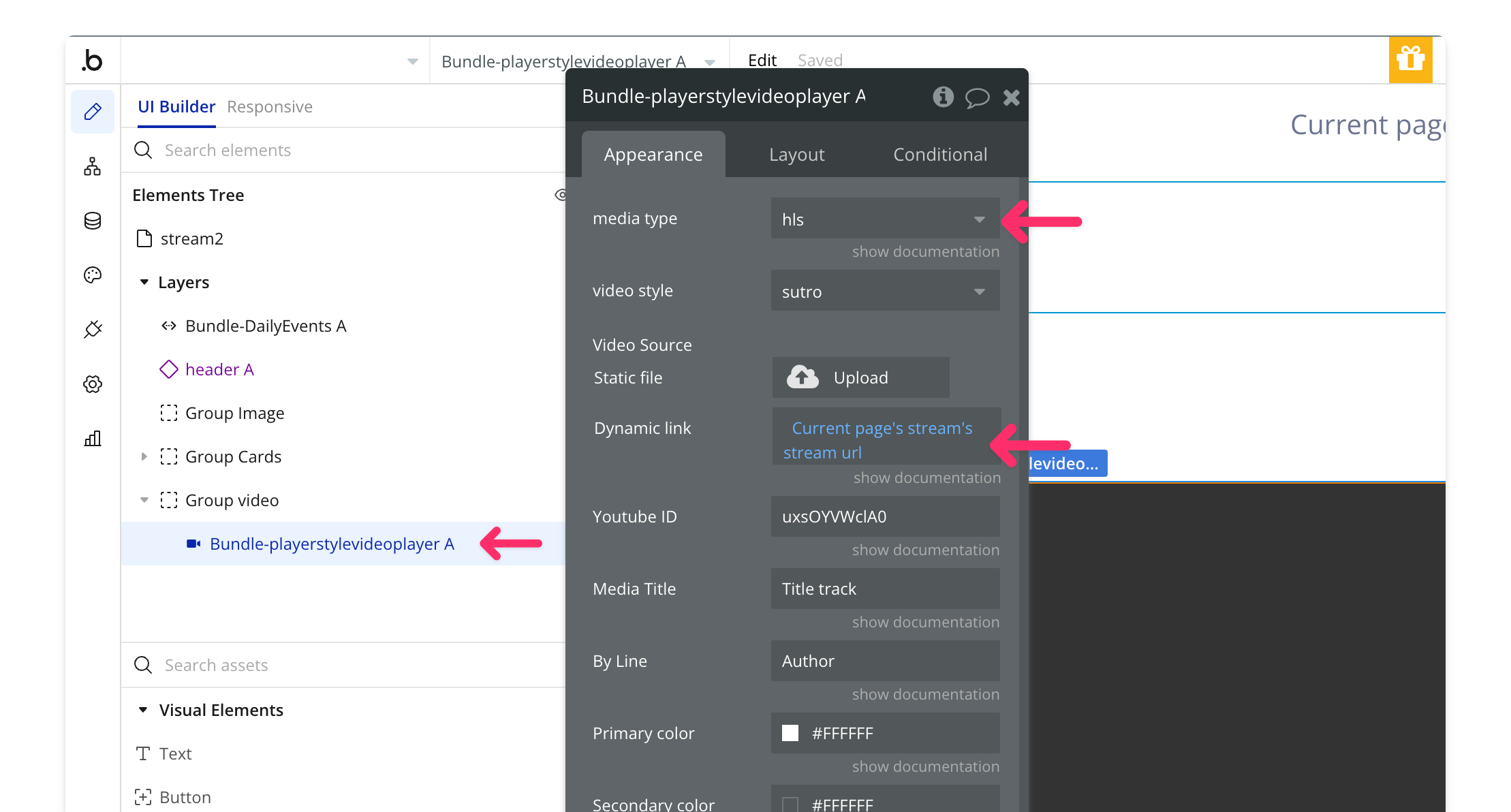Click the Upload static file button
This screenshot has width=1511, height=812.
coord(860,377)
